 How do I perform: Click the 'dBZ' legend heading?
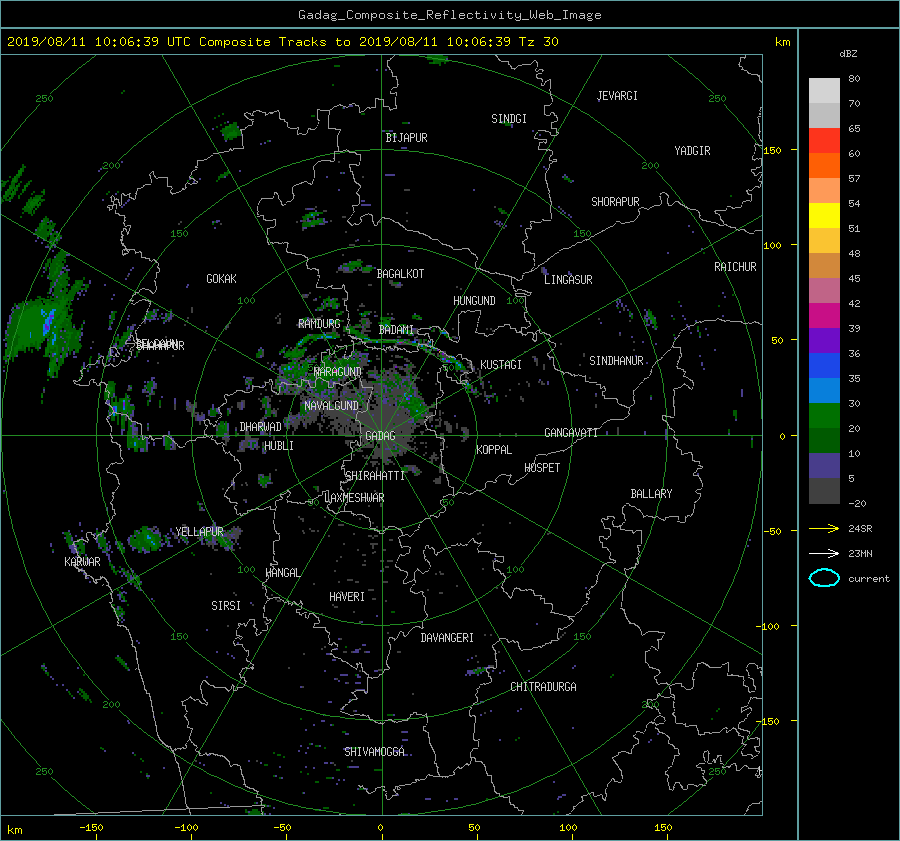coord(848,53)
